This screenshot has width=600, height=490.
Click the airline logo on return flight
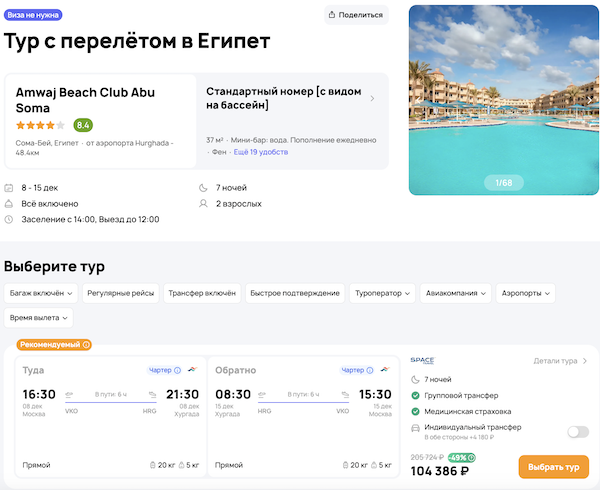coord(385,370)
